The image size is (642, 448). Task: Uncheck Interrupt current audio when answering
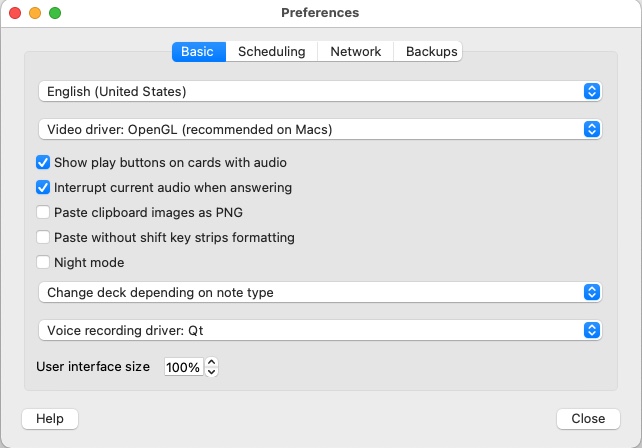43,187
